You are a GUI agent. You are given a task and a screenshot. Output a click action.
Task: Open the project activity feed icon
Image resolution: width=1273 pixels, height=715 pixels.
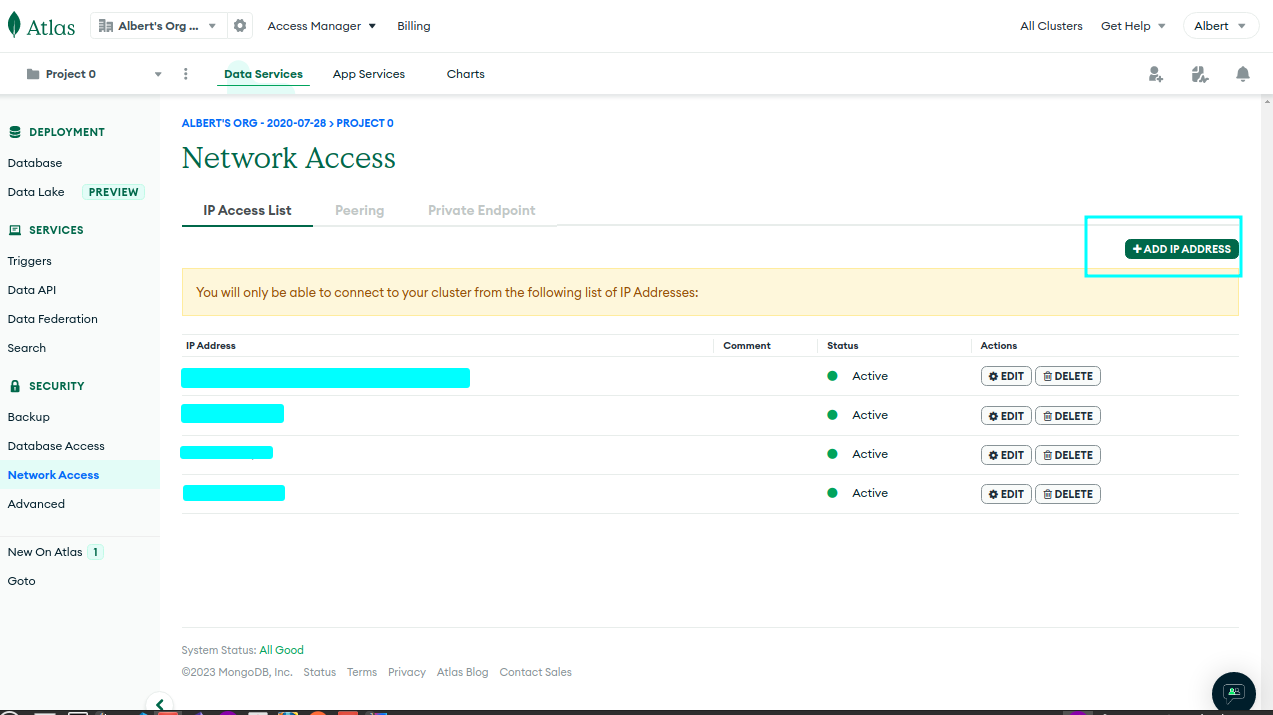pos(1200,74)
